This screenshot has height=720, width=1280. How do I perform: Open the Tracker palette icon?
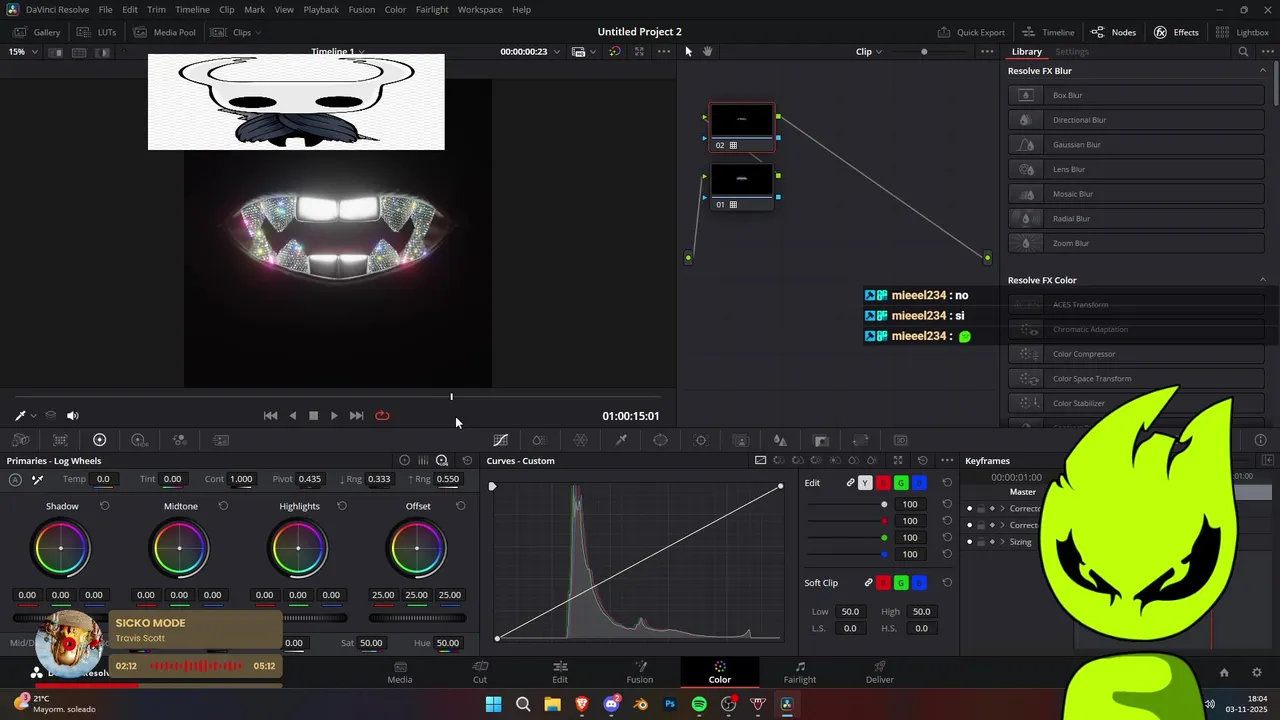point(701,440)
